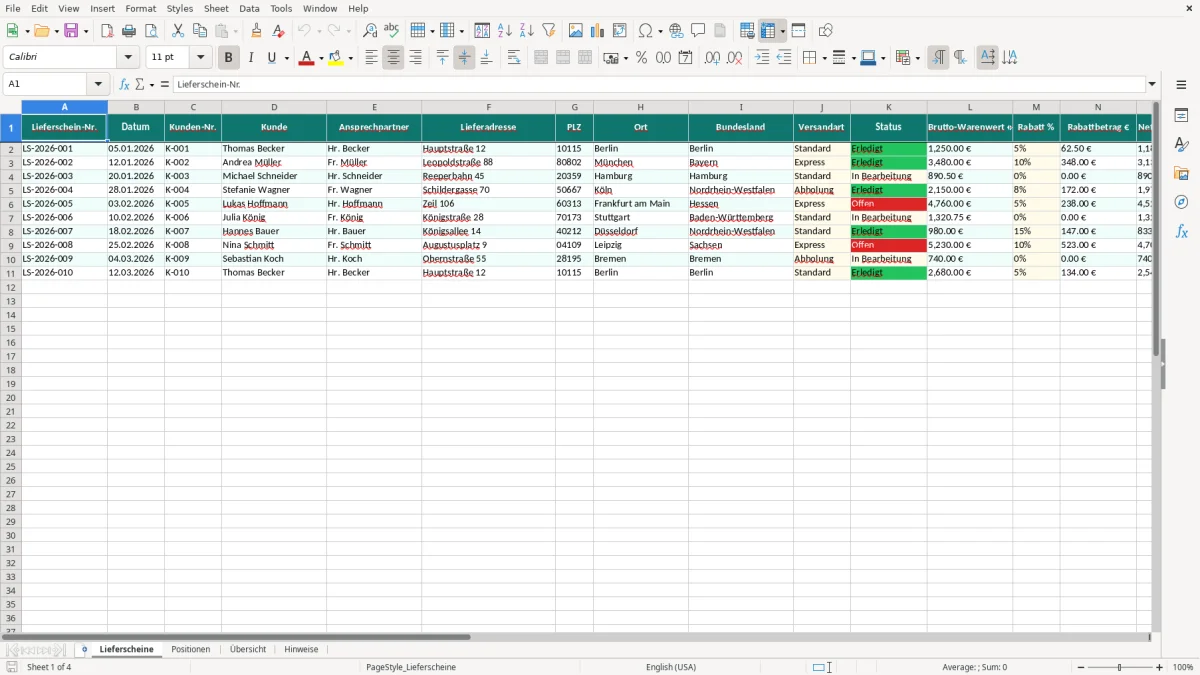
Task: Switch to the Hinweise sheet tab
Action: [x=301, y=650]
